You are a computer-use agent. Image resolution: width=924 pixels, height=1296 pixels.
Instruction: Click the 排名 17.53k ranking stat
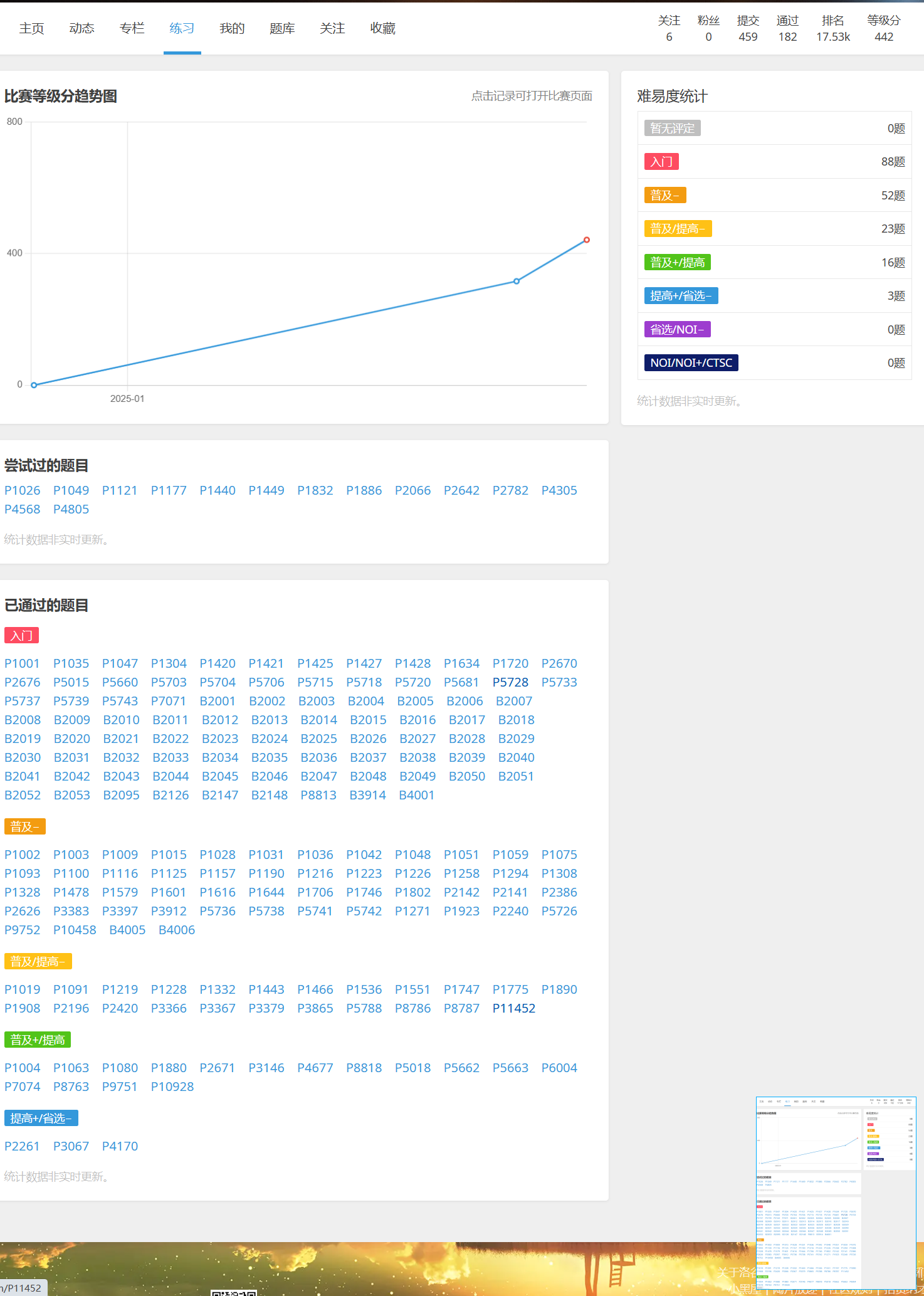tap(833, 29)
